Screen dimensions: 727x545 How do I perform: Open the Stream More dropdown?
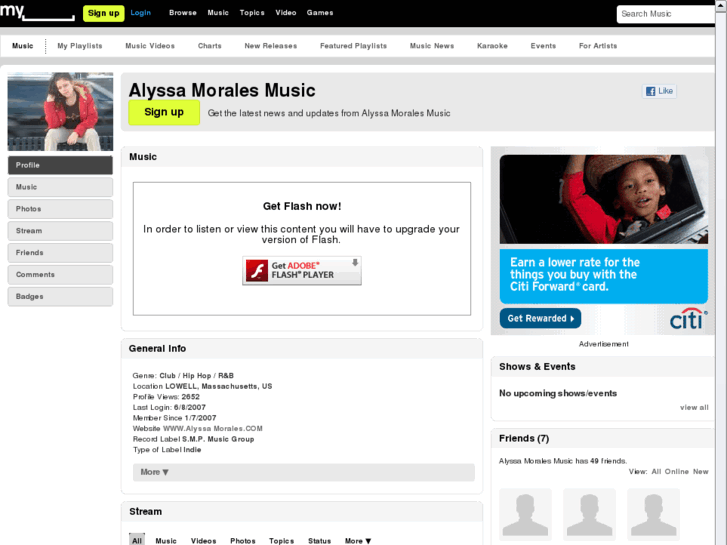358,541
